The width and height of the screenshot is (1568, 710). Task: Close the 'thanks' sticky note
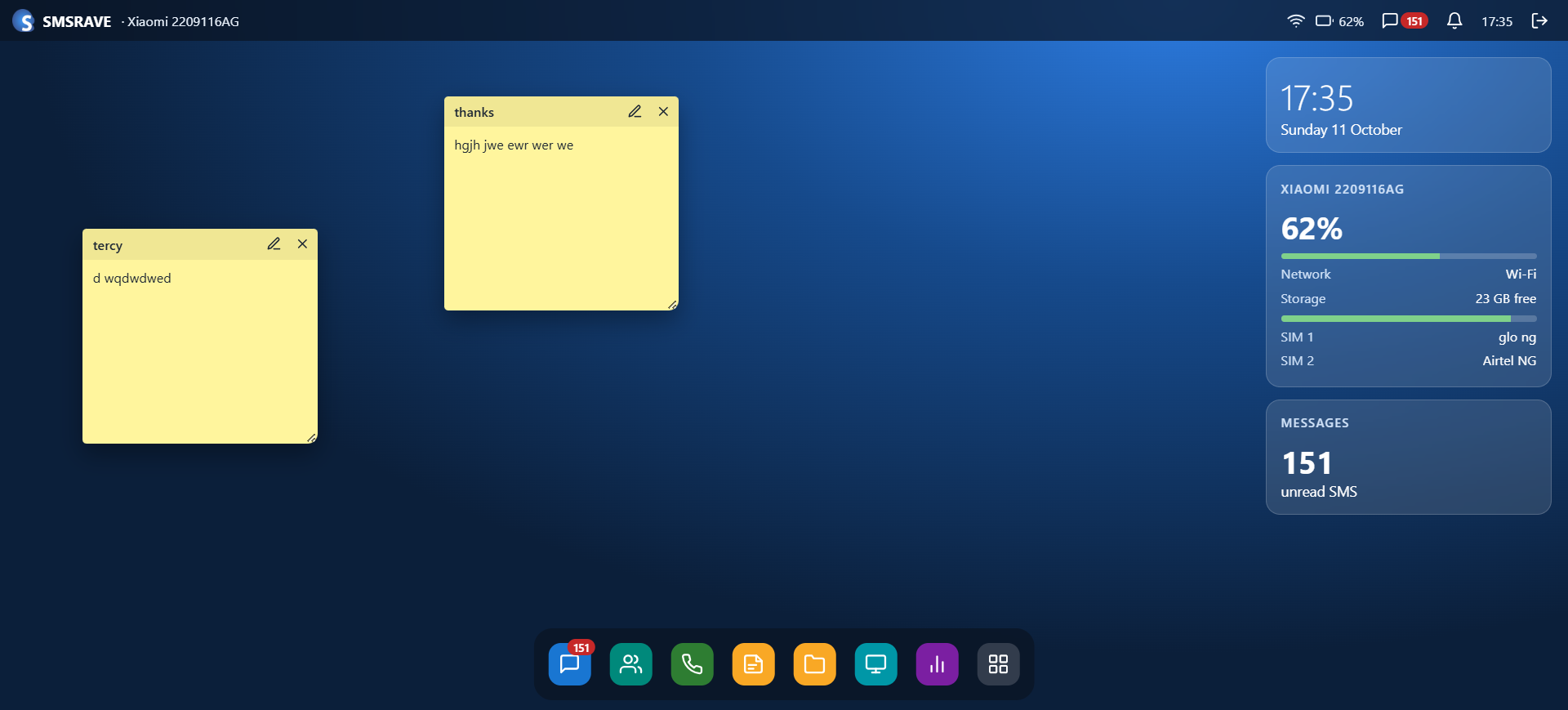tap(663, 112)
